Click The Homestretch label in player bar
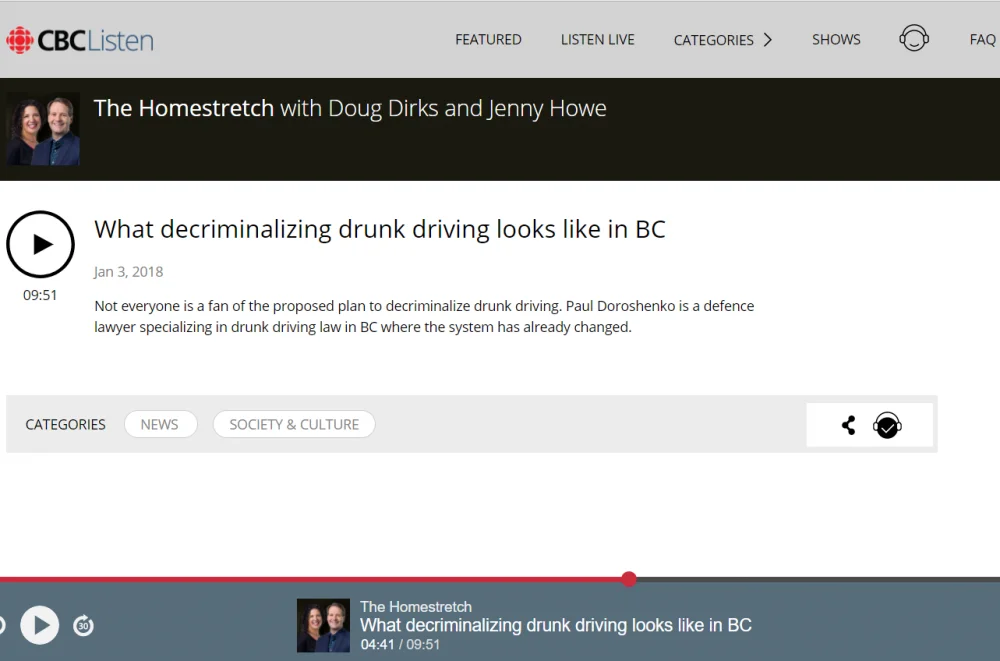Screen dimensions: 1000x661 pyautogui.click(x=416, y=607)
